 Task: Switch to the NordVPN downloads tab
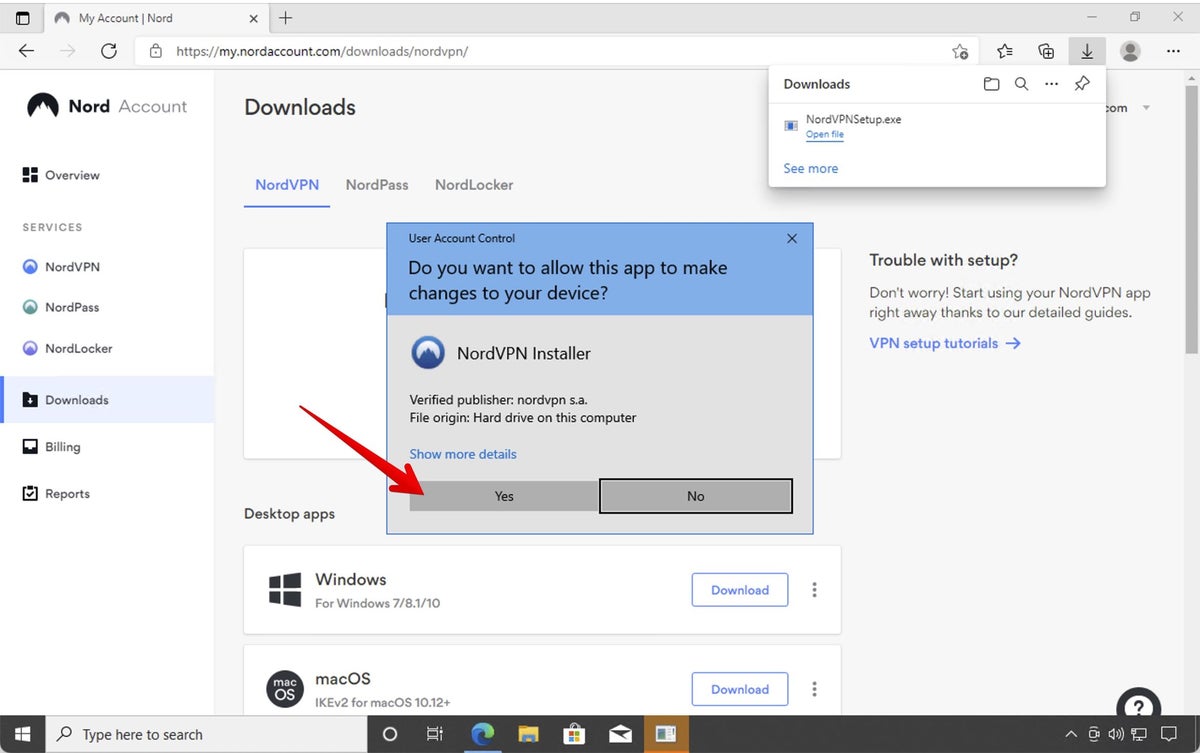point(287,185)
